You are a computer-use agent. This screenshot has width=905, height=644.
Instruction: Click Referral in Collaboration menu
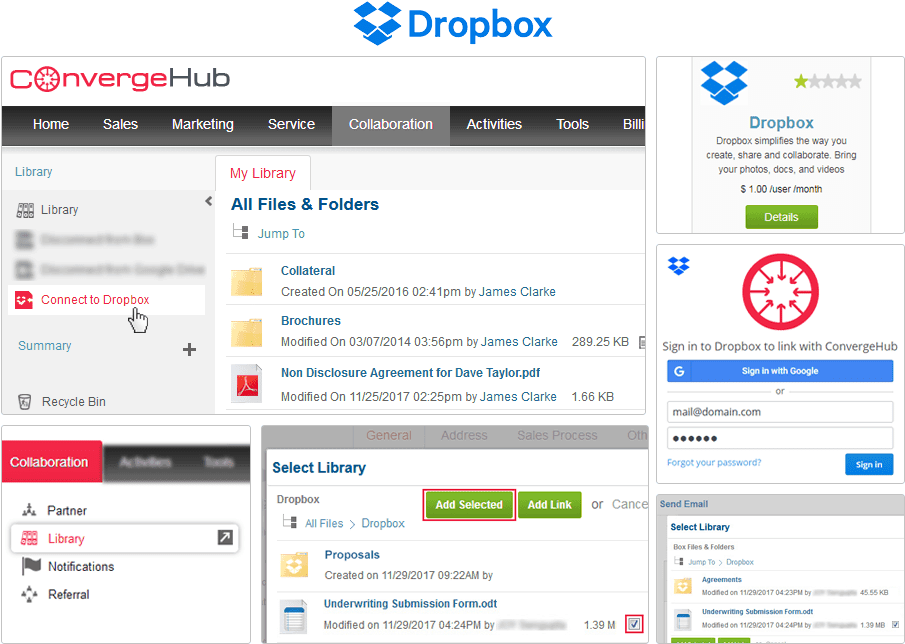pos(69,594)
